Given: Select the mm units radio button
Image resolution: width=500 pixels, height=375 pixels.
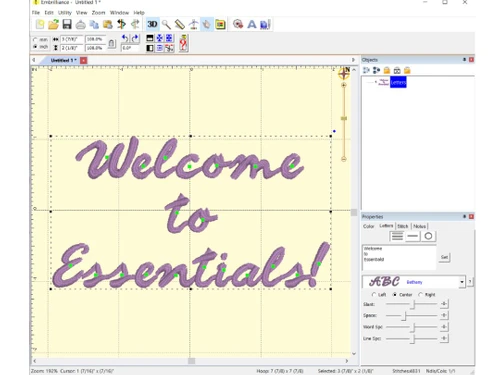Looking at the screenshot, I should click(x=35, y=39).
